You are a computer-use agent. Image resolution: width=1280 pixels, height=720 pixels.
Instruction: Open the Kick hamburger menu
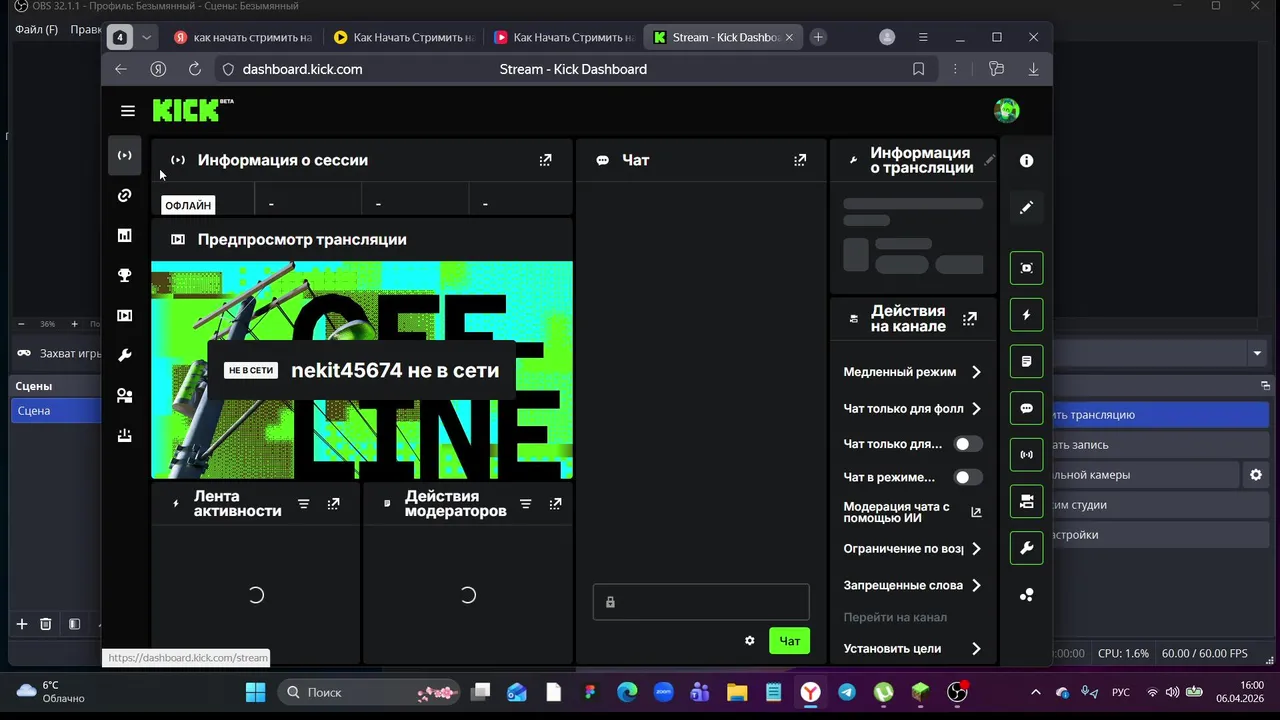127,111
